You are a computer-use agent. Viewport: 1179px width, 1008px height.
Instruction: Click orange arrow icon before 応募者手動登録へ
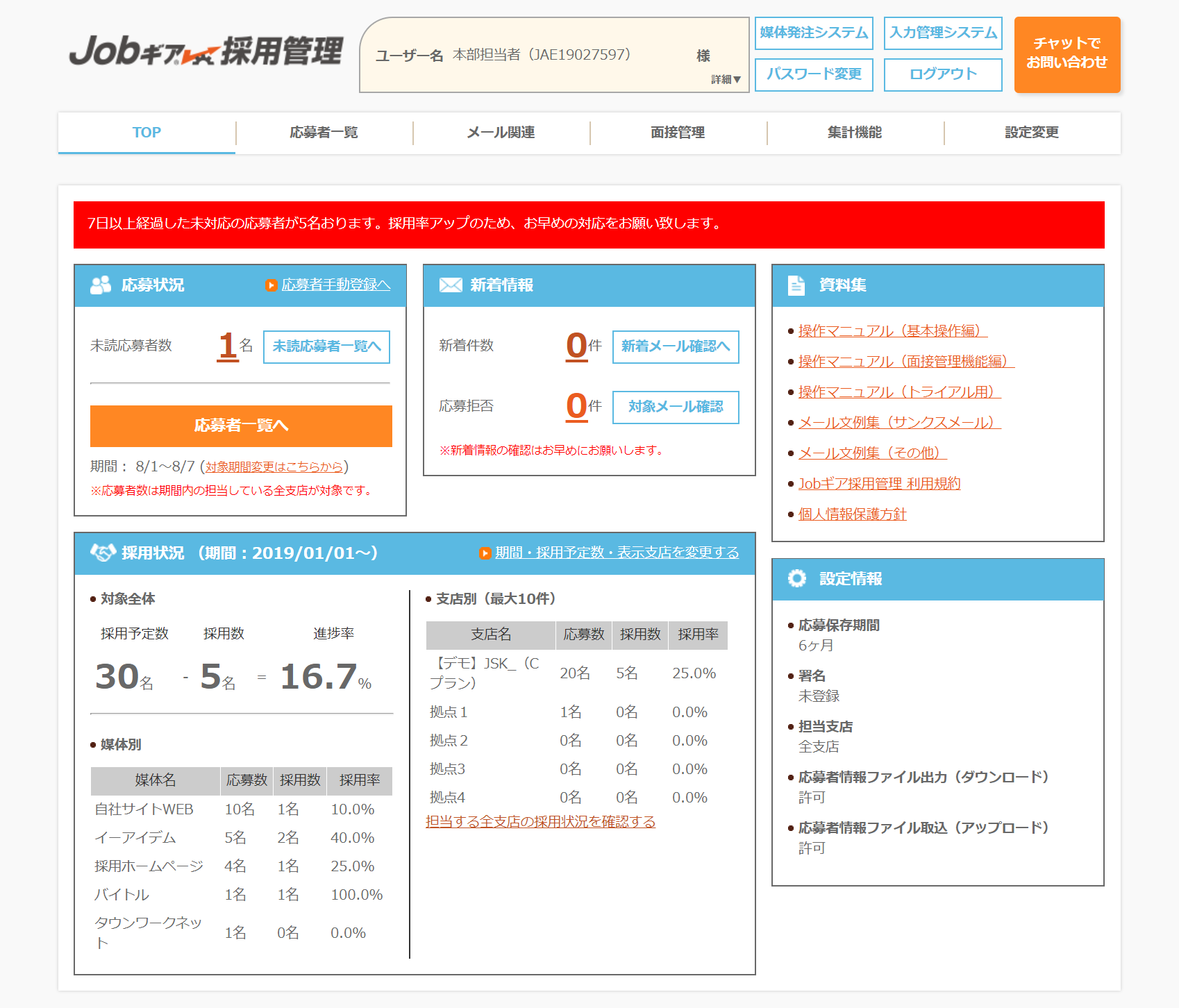(x=271, y=285)
